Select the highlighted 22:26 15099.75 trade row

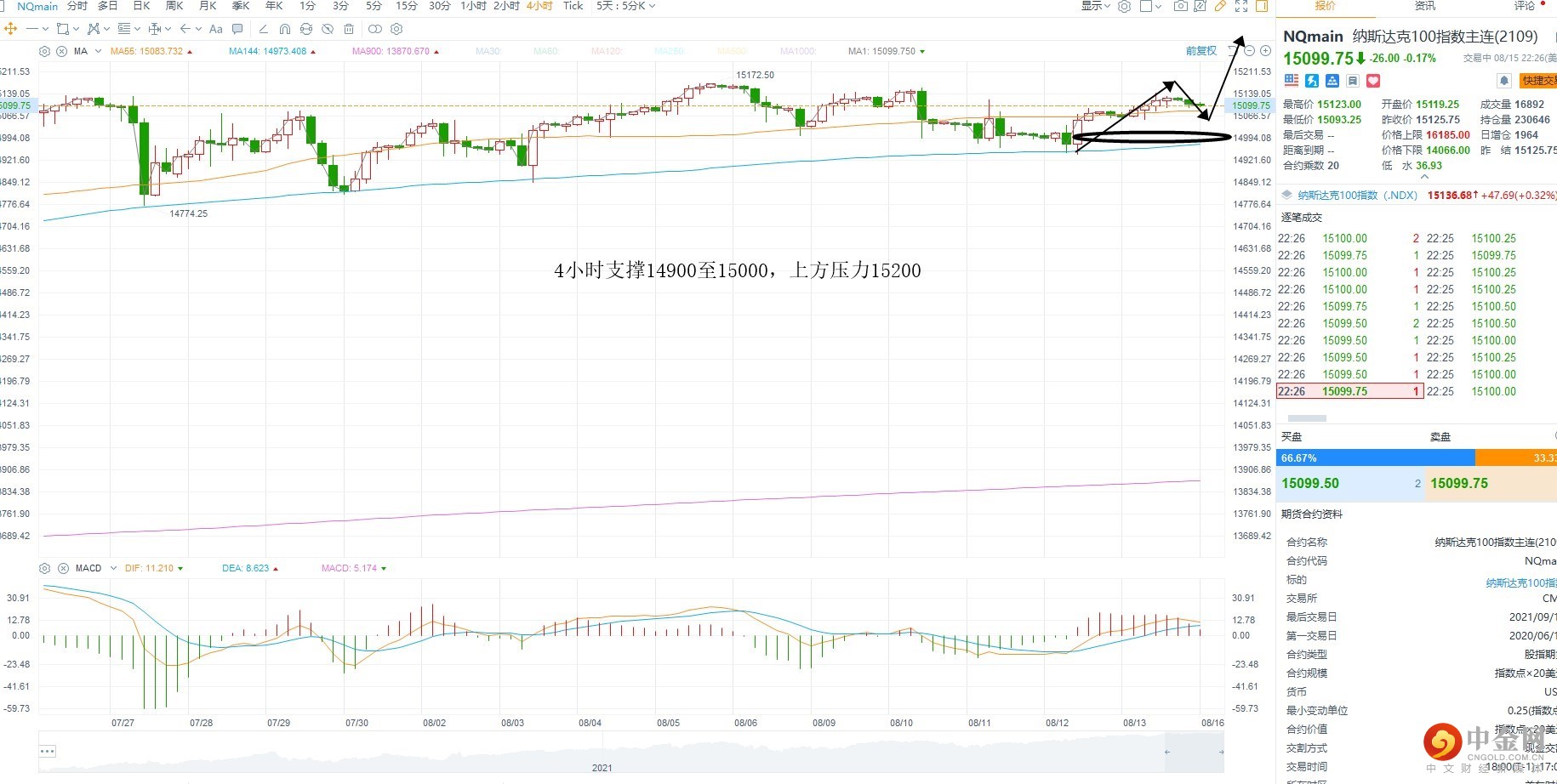(1349, 391)
